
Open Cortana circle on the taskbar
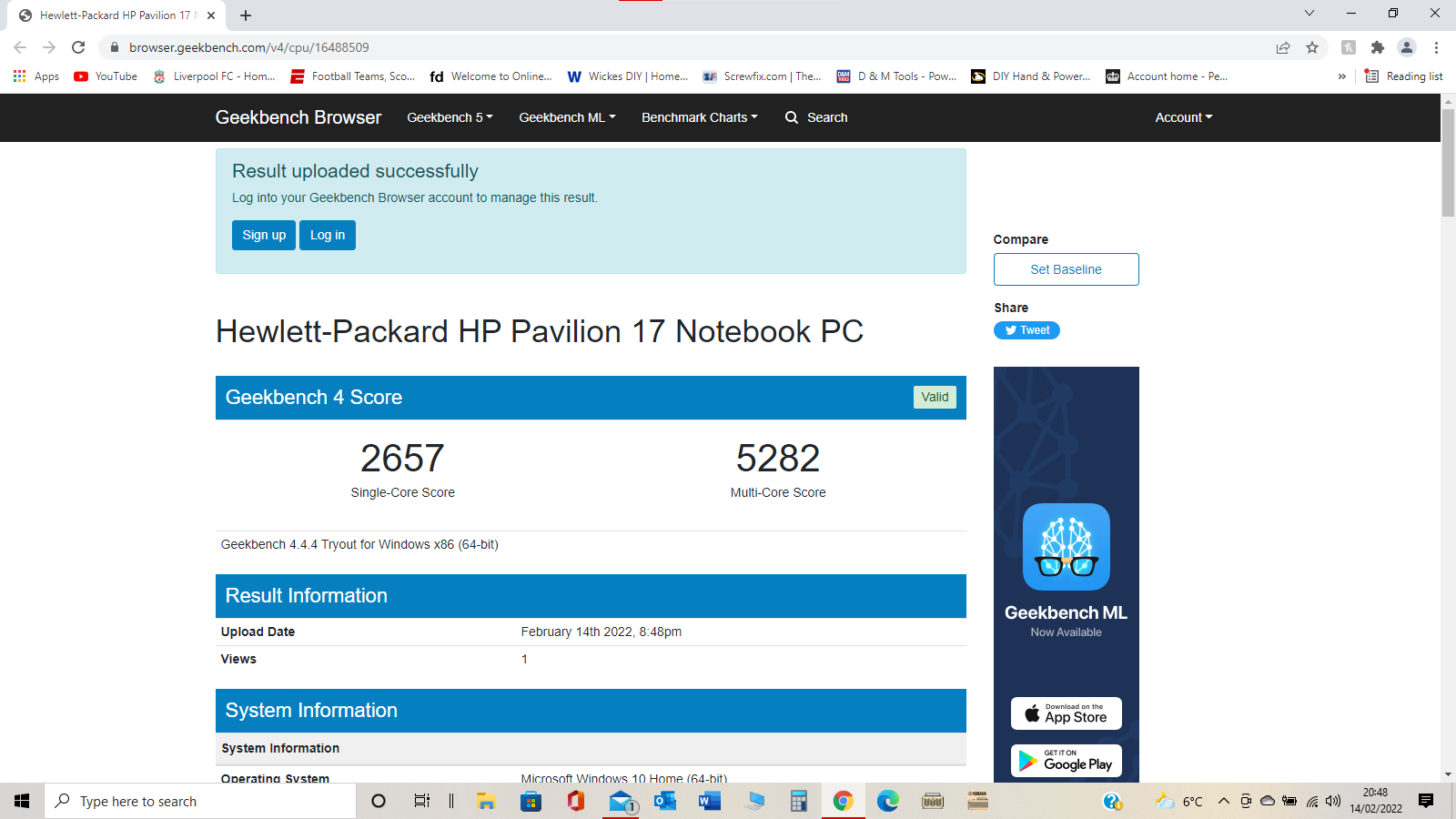tap(379, 801)
